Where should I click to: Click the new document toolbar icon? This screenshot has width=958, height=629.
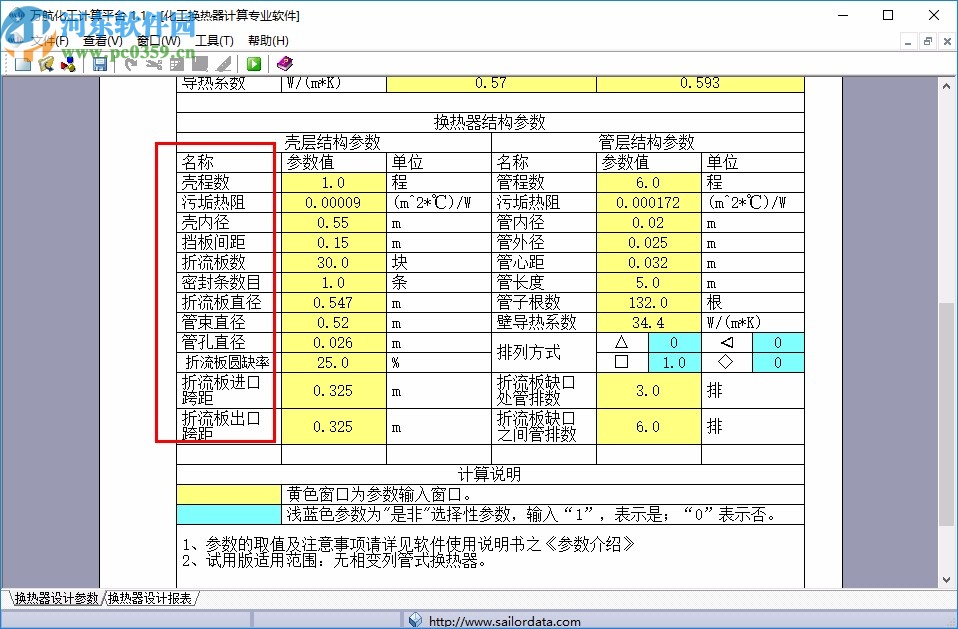coord(23,64)
